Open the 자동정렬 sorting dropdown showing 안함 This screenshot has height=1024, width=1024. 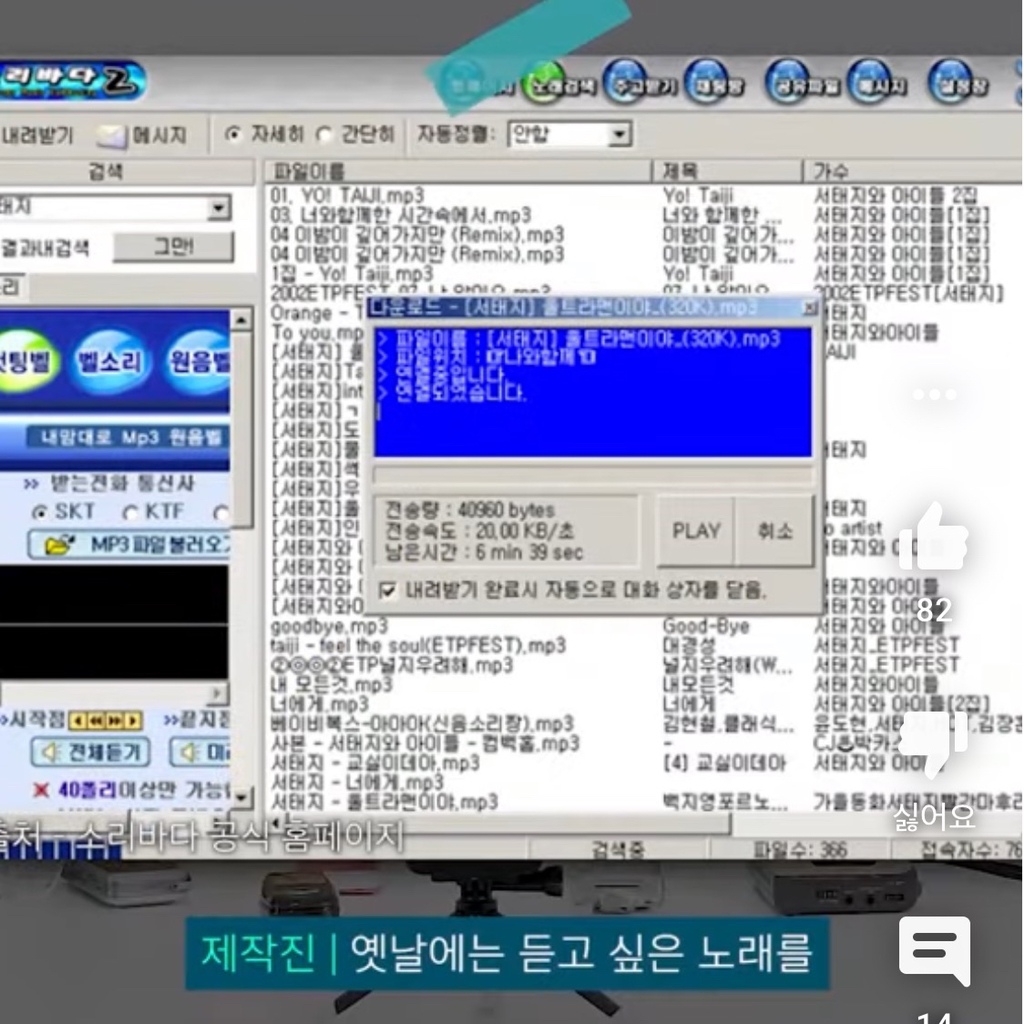(617, 134)
